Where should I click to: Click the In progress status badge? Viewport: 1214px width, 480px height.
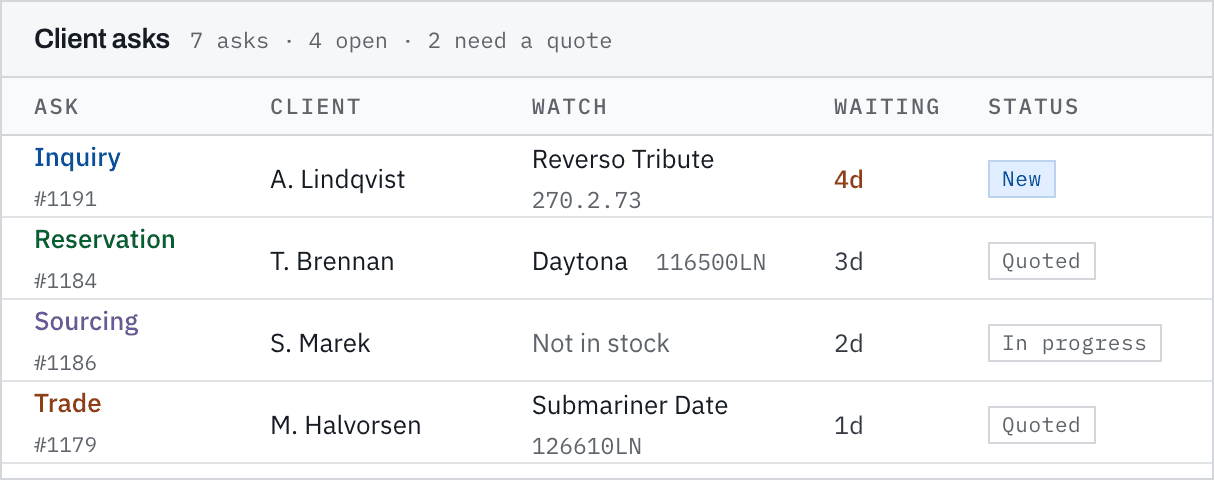click(x=1075, y=344)
